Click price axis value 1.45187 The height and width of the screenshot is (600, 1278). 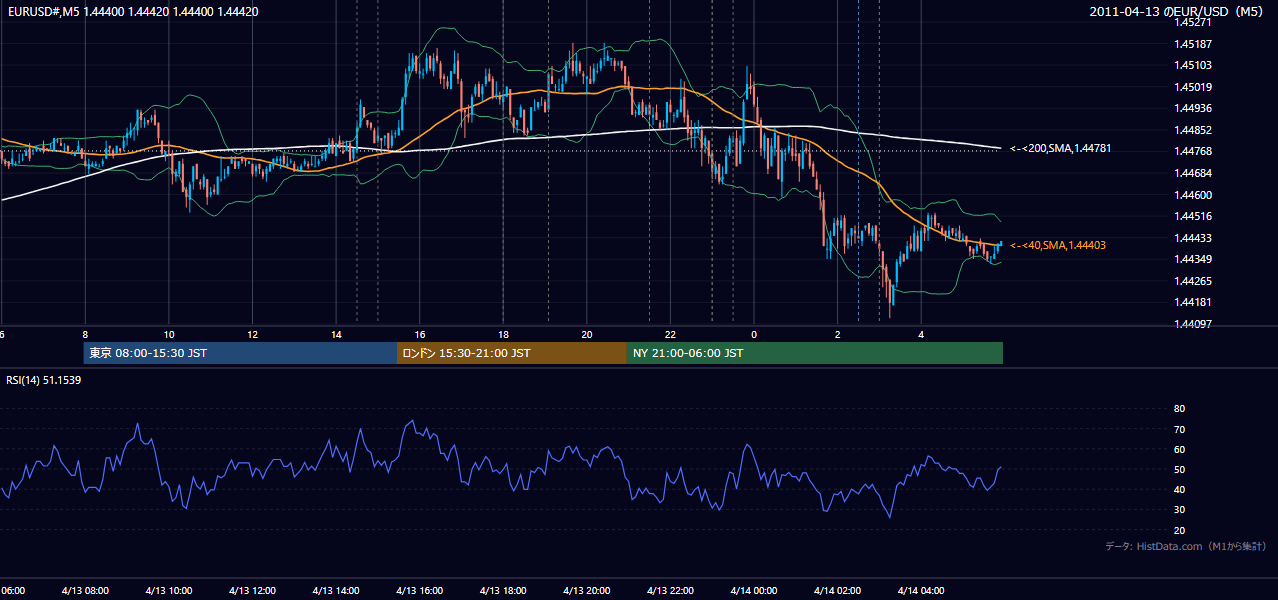coord(1194,44)
